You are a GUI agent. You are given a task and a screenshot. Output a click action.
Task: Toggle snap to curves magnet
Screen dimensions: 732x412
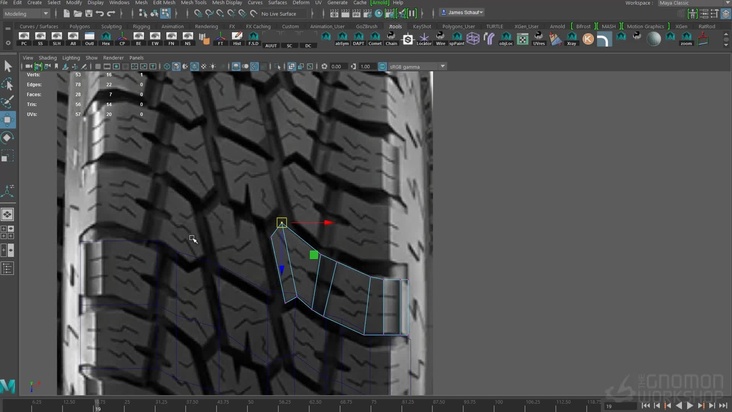209,14
